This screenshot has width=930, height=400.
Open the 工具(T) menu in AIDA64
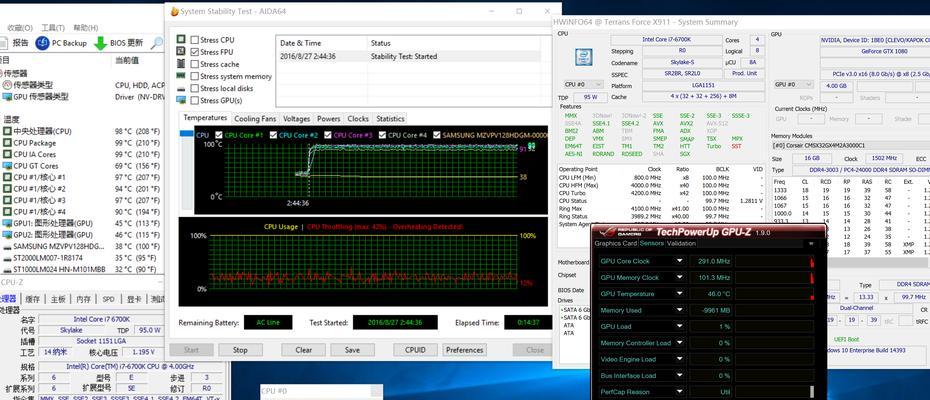point(53,27)
